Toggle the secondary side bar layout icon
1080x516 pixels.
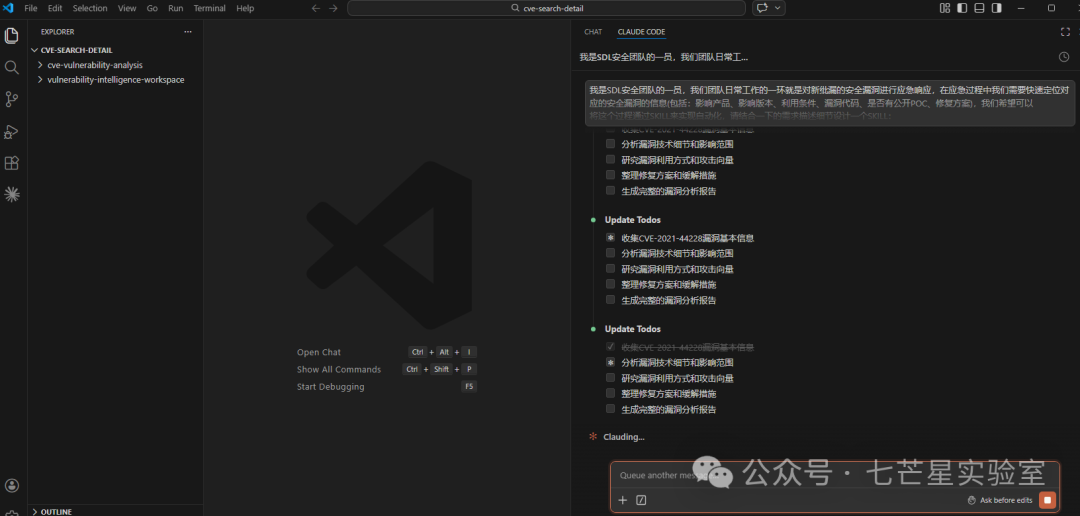tap(996, 8)
